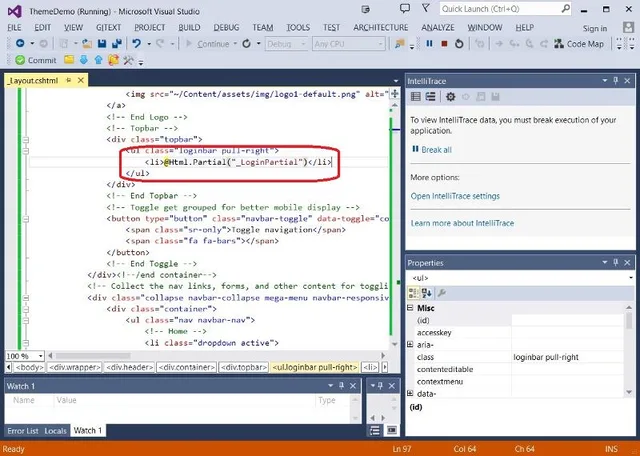
Task: Click the Navigate Backward arrow icon
Action: pos(20,43)
